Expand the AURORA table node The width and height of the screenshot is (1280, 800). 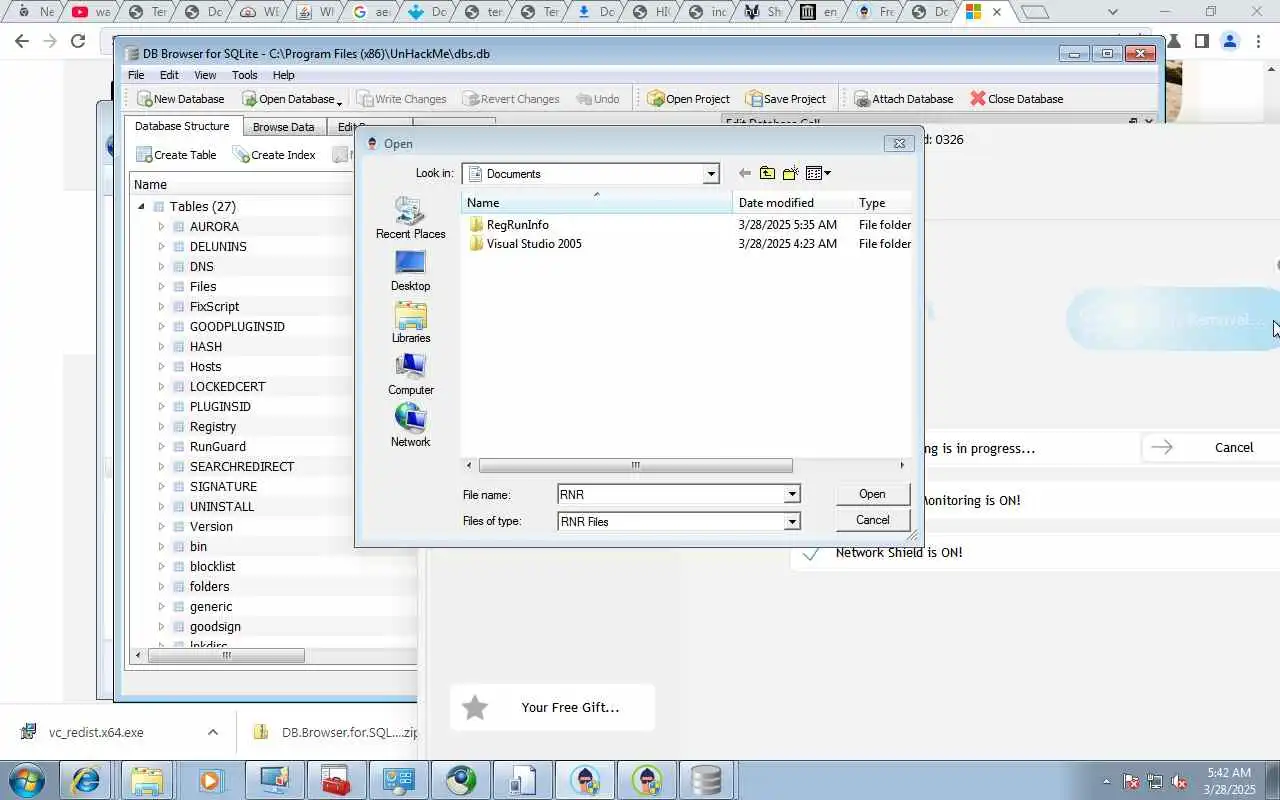pos(161,226)
